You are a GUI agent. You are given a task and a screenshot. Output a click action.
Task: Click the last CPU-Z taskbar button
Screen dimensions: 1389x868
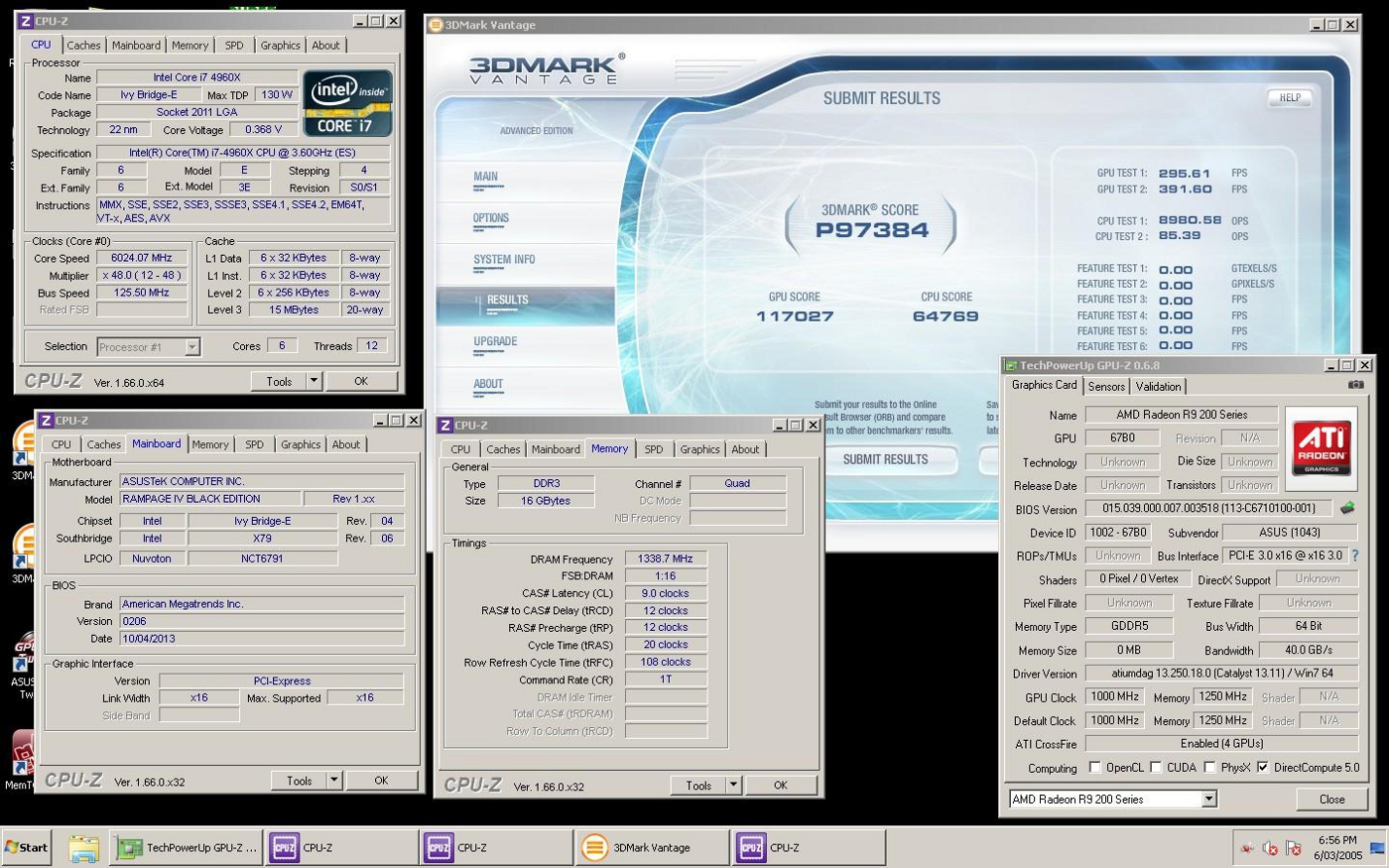point(809,848)
